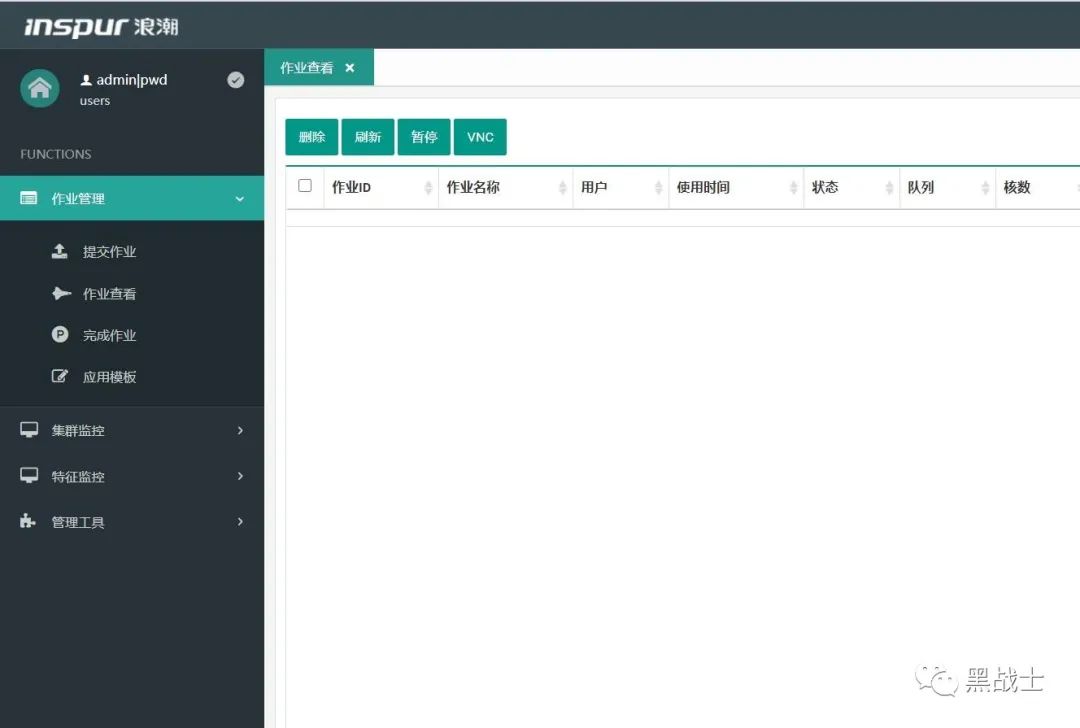Expand the 特征监控 menu chevron

coord(240,476)
